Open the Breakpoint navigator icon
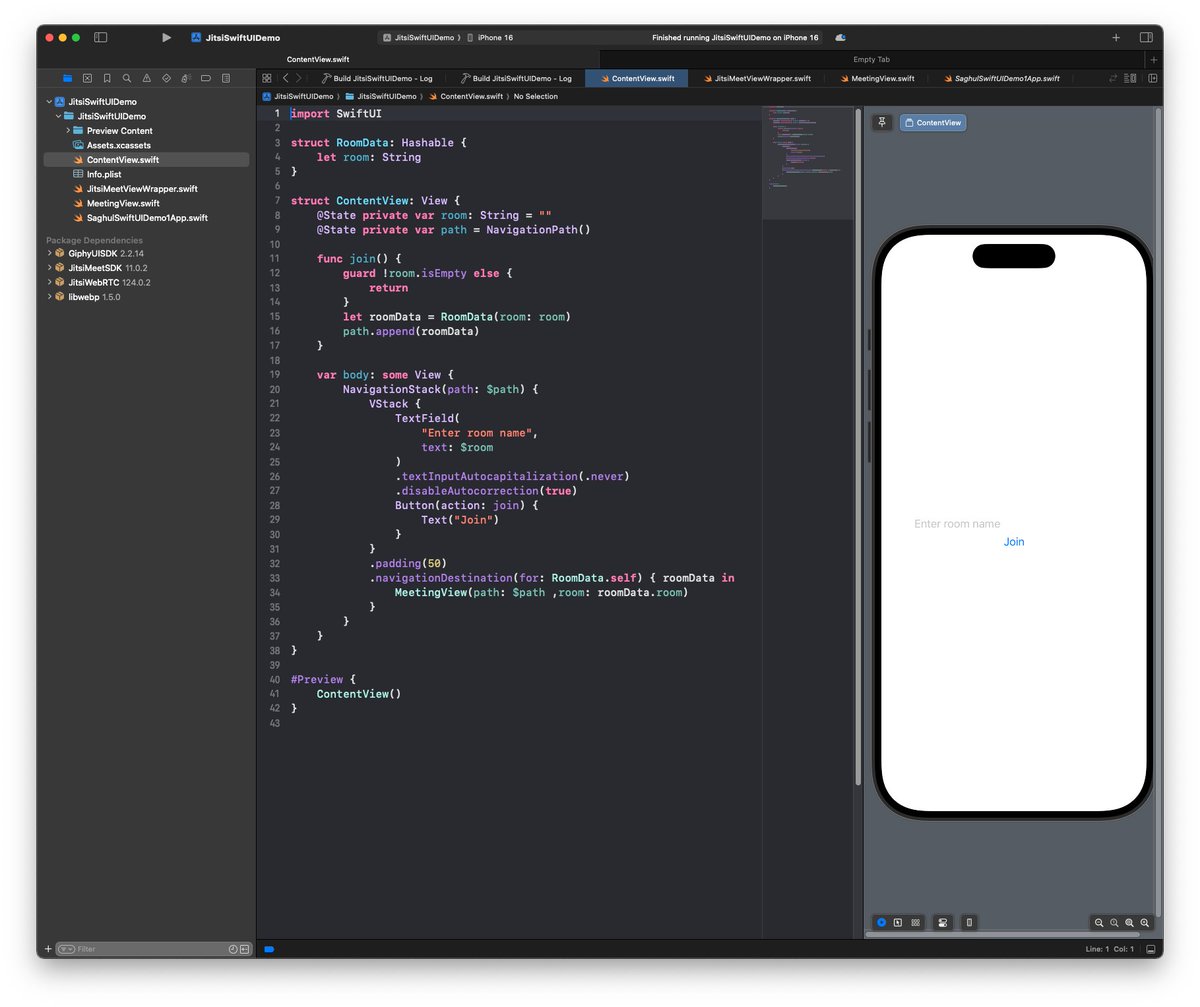The height and width of the screenshot is (1007, 1200). (x=206, y=78)
